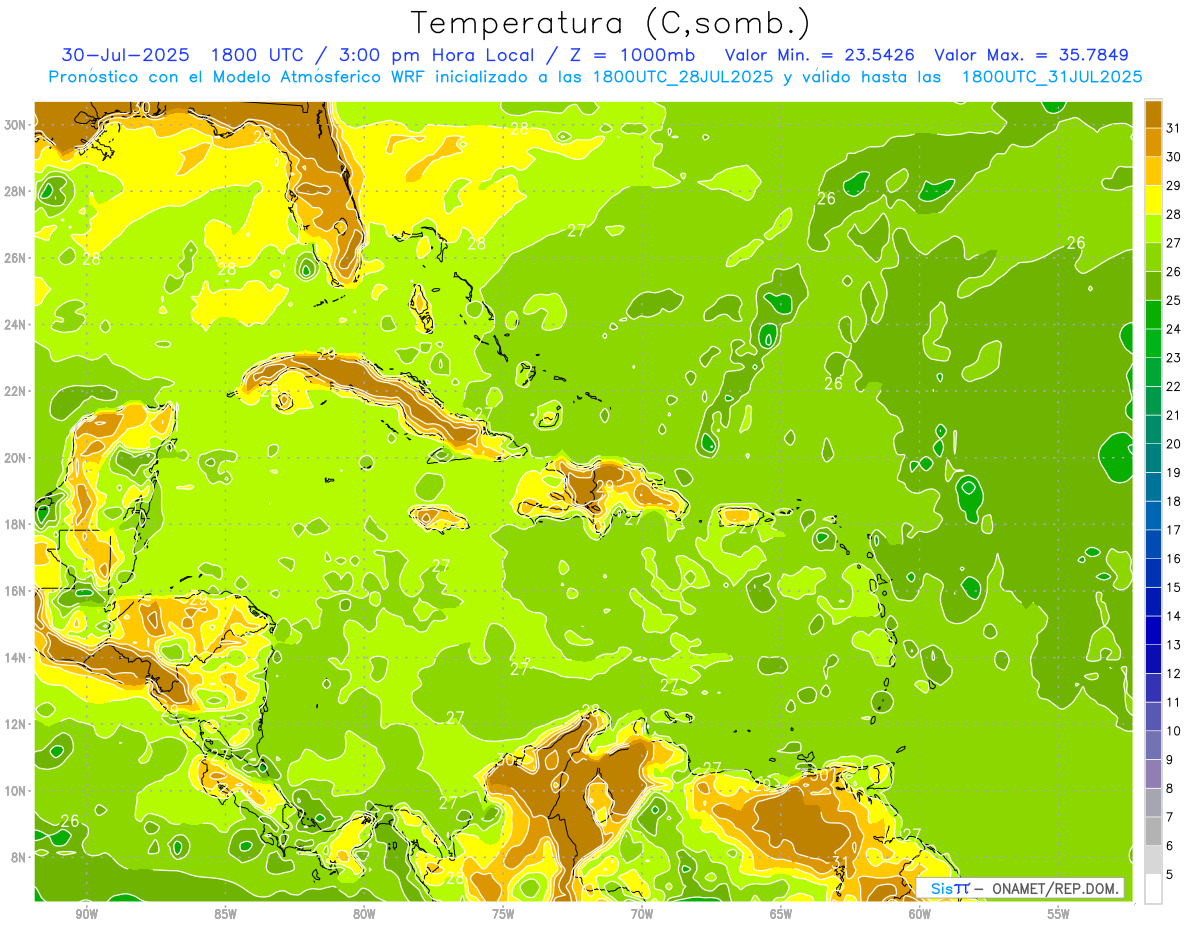Click the legend scale value 14
The image size is (1200, 927).
tap(1173, 616)
